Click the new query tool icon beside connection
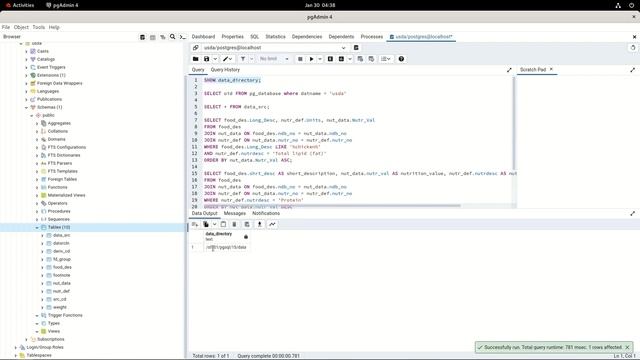Image resolution: width=640 pixels, height=360 pixels. (356, 48)
